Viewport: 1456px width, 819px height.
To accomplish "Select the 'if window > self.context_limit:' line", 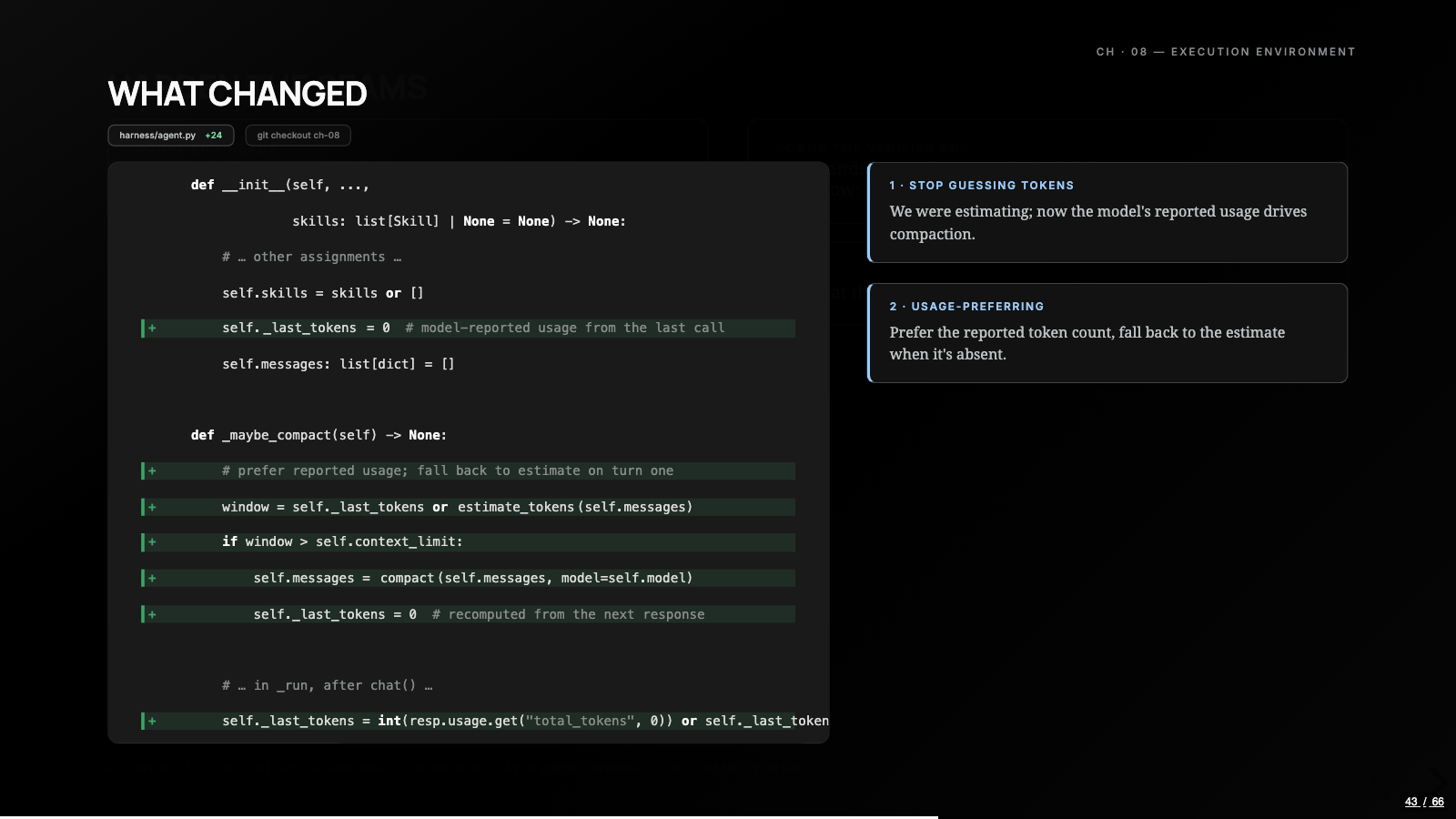I will (x=468, y=541).
